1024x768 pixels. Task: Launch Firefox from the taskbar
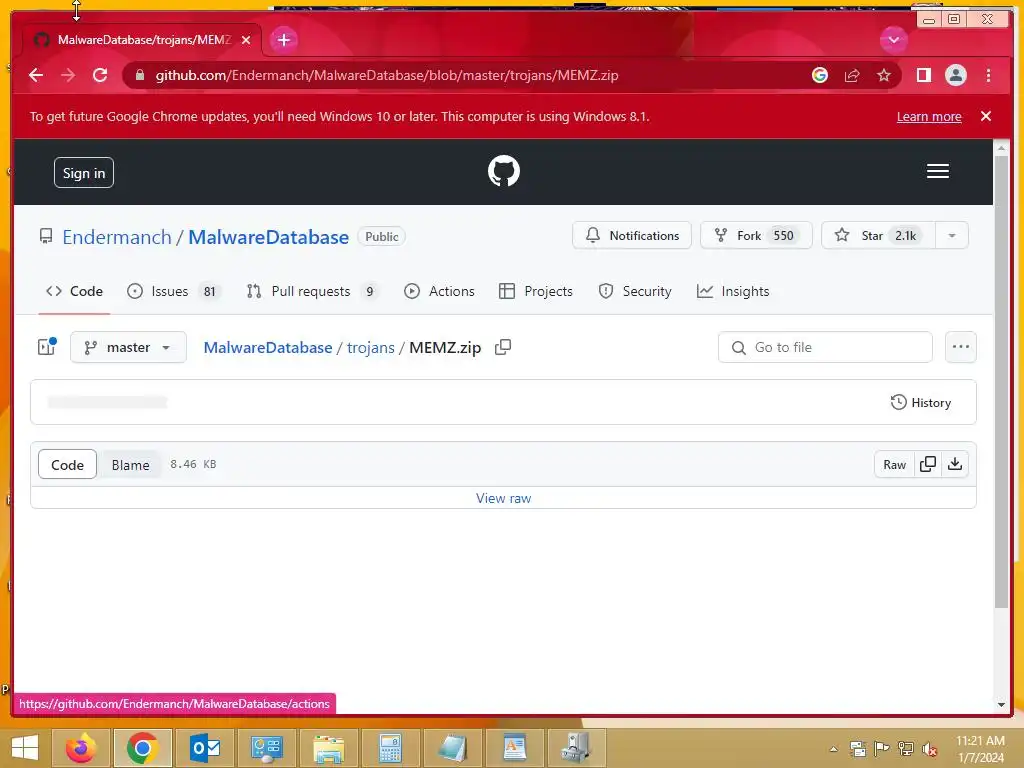tap(81, 748)
